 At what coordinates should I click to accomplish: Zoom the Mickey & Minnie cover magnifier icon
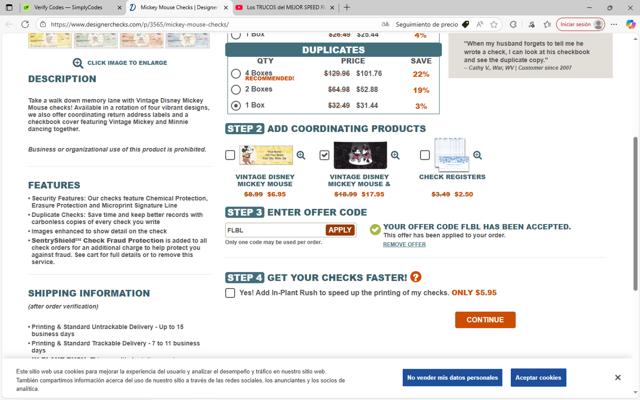395,155
